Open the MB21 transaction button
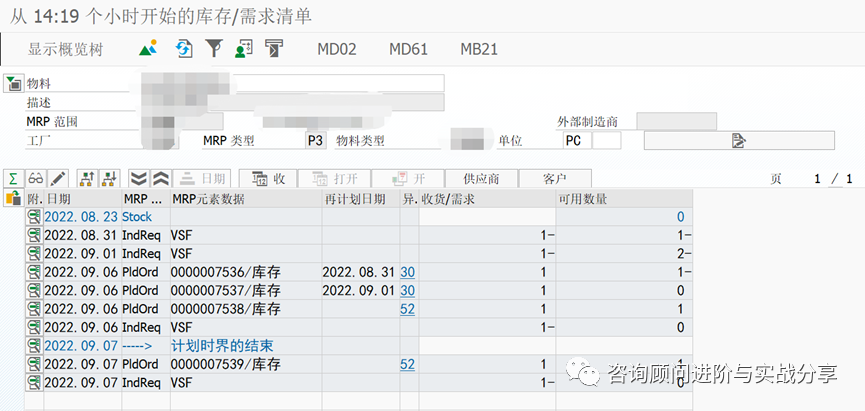This screenshot has height=411, width=865. (479, 50)
